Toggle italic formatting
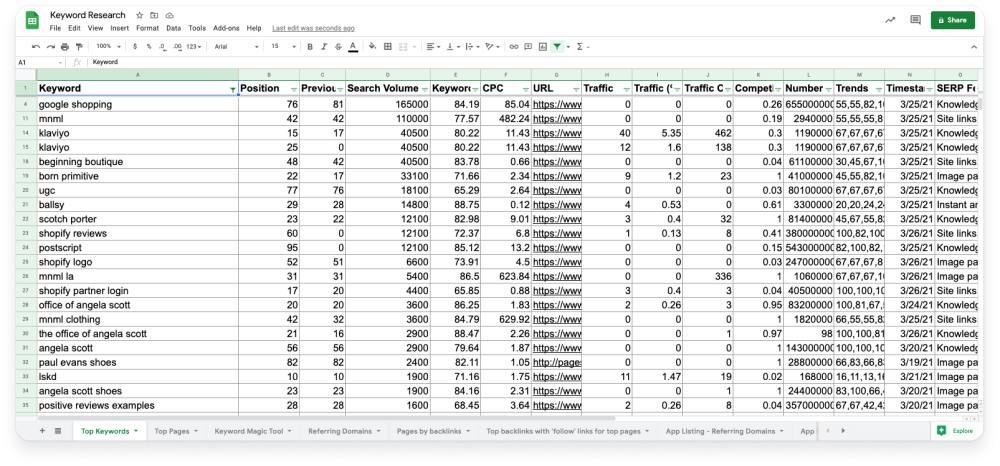 pos(324,47)
